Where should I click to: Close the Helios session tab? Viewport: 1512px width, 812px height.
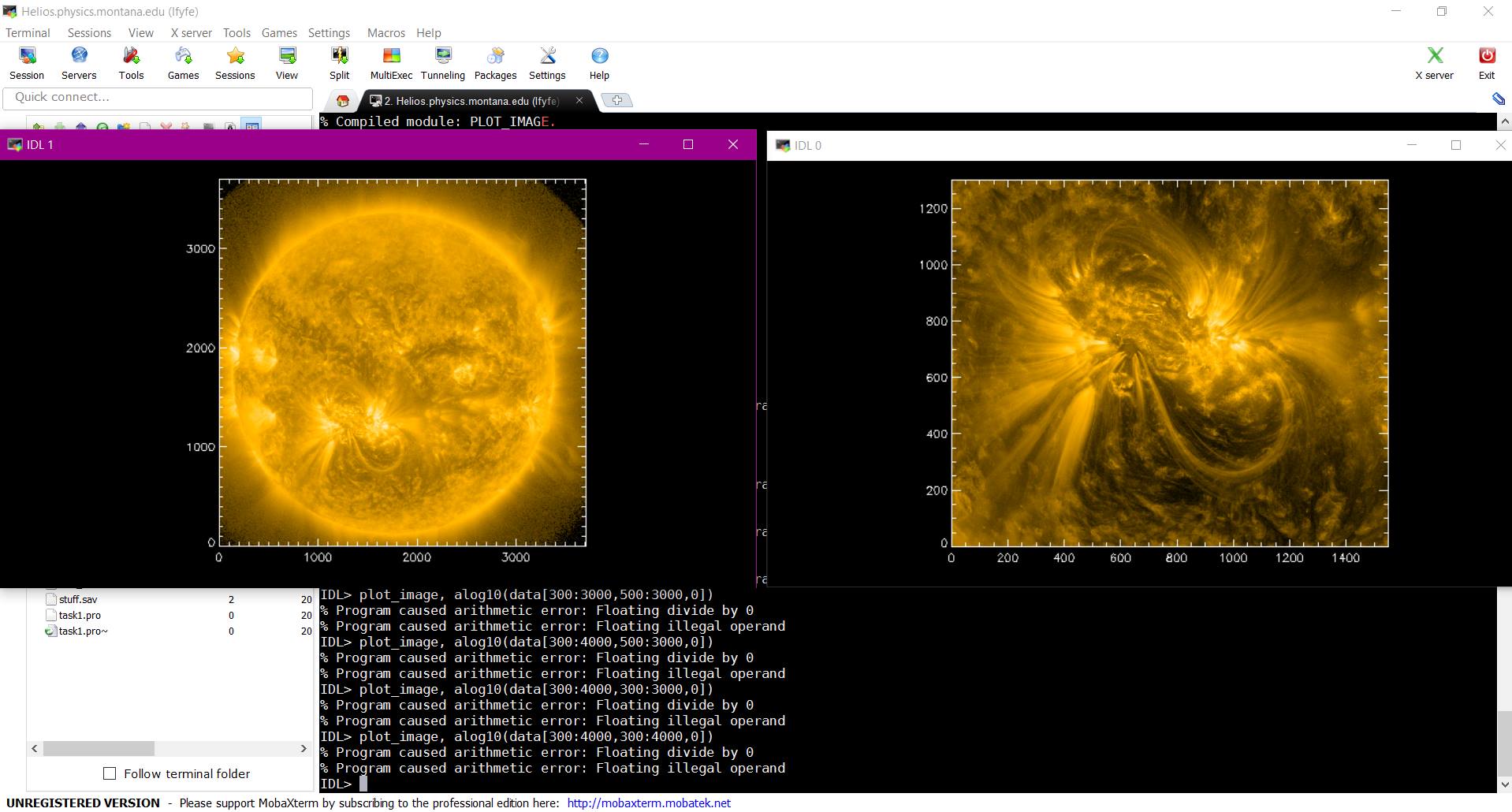click(x=579, y=100)
